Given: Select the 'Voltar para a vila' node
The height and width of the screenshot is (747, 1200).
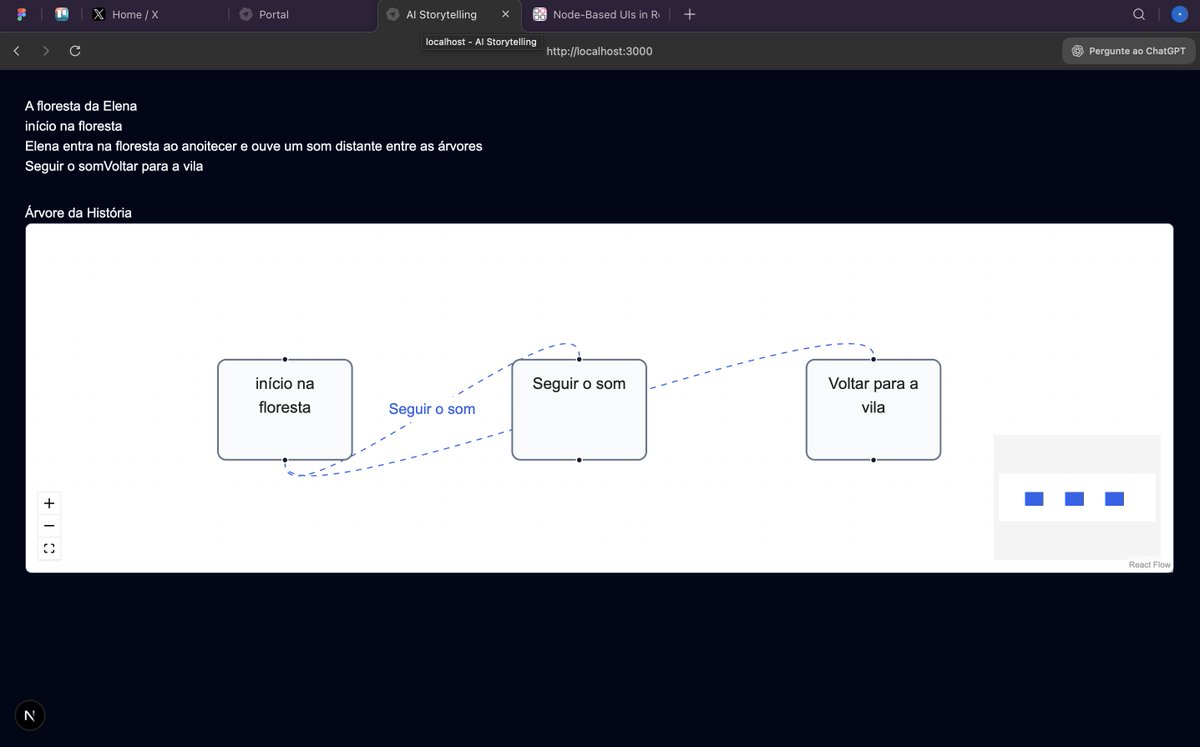Looking at the screenshot, I should point(873,410).
